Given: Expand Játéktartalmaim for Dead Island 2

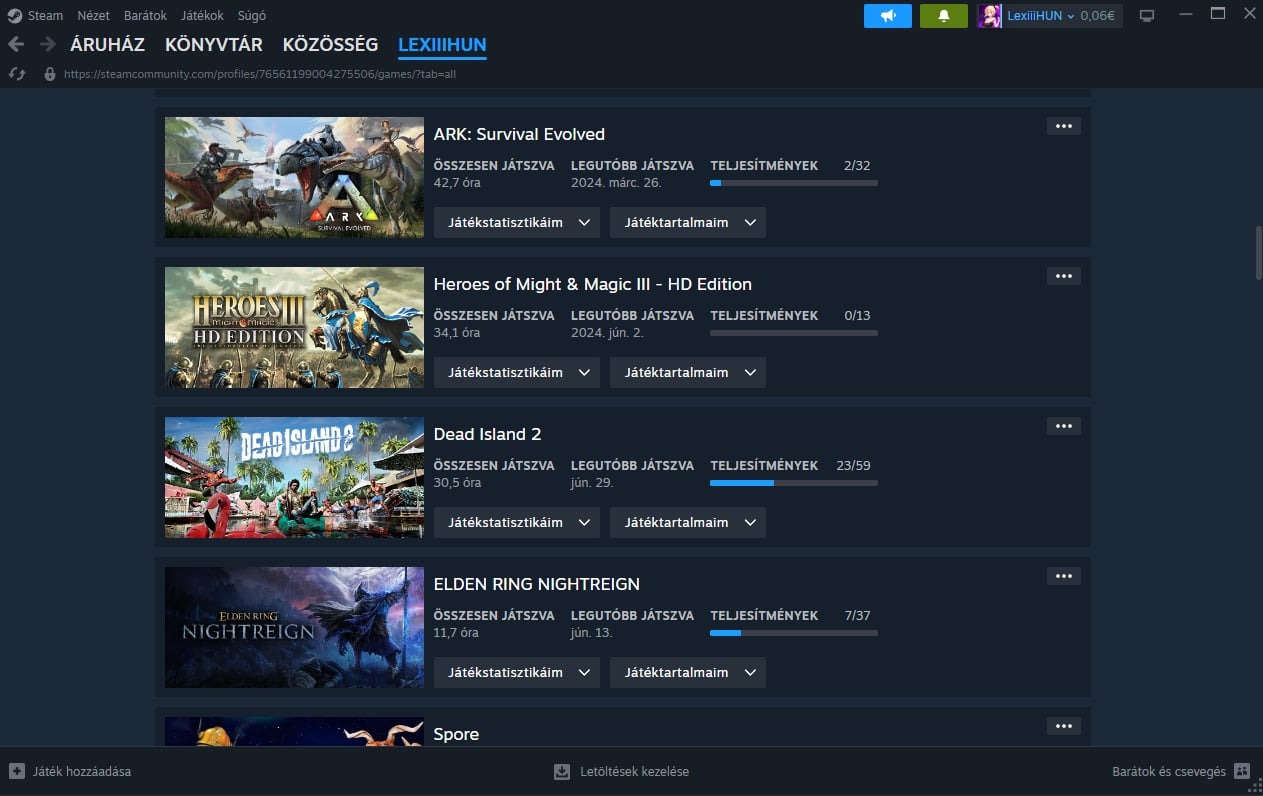Looking at the screenshot, I should point(688,522).
